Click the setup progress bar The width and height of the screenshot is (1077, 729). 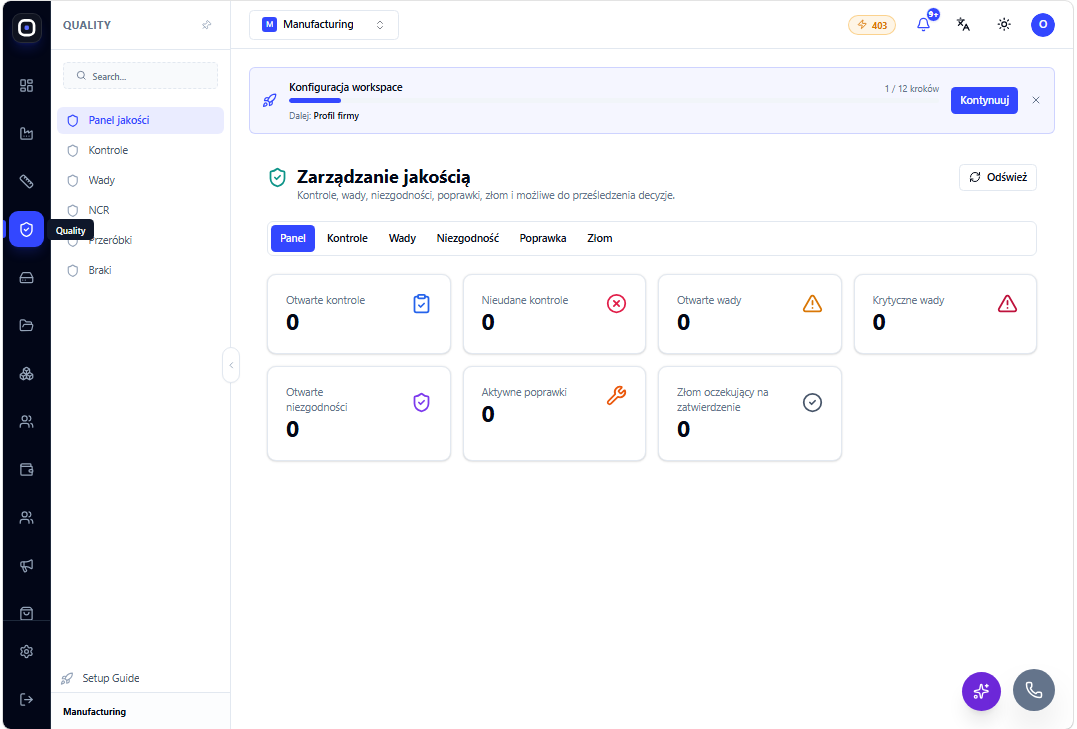tap(614, 101)
